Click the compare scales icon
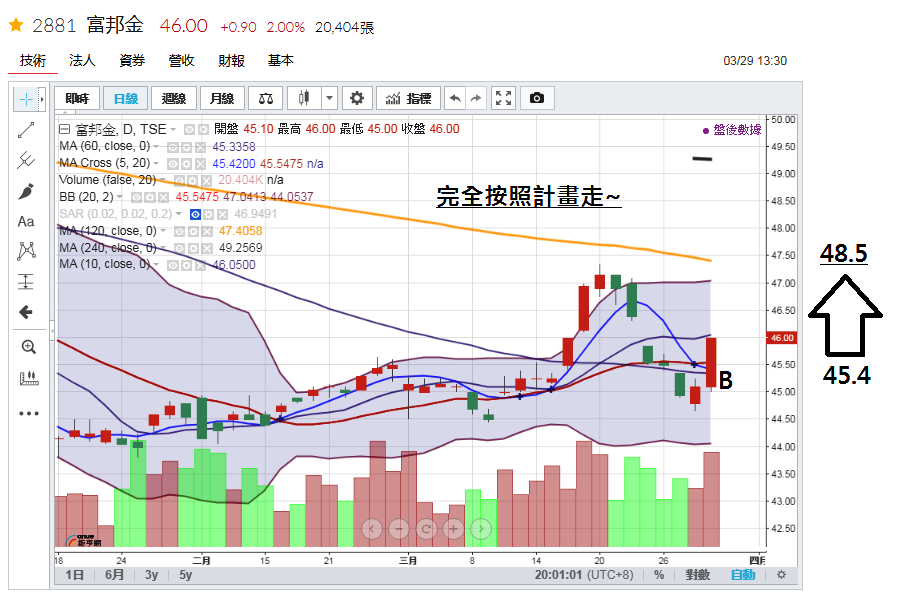The width and height of the screenshot is (900, 600). point(266,98)
